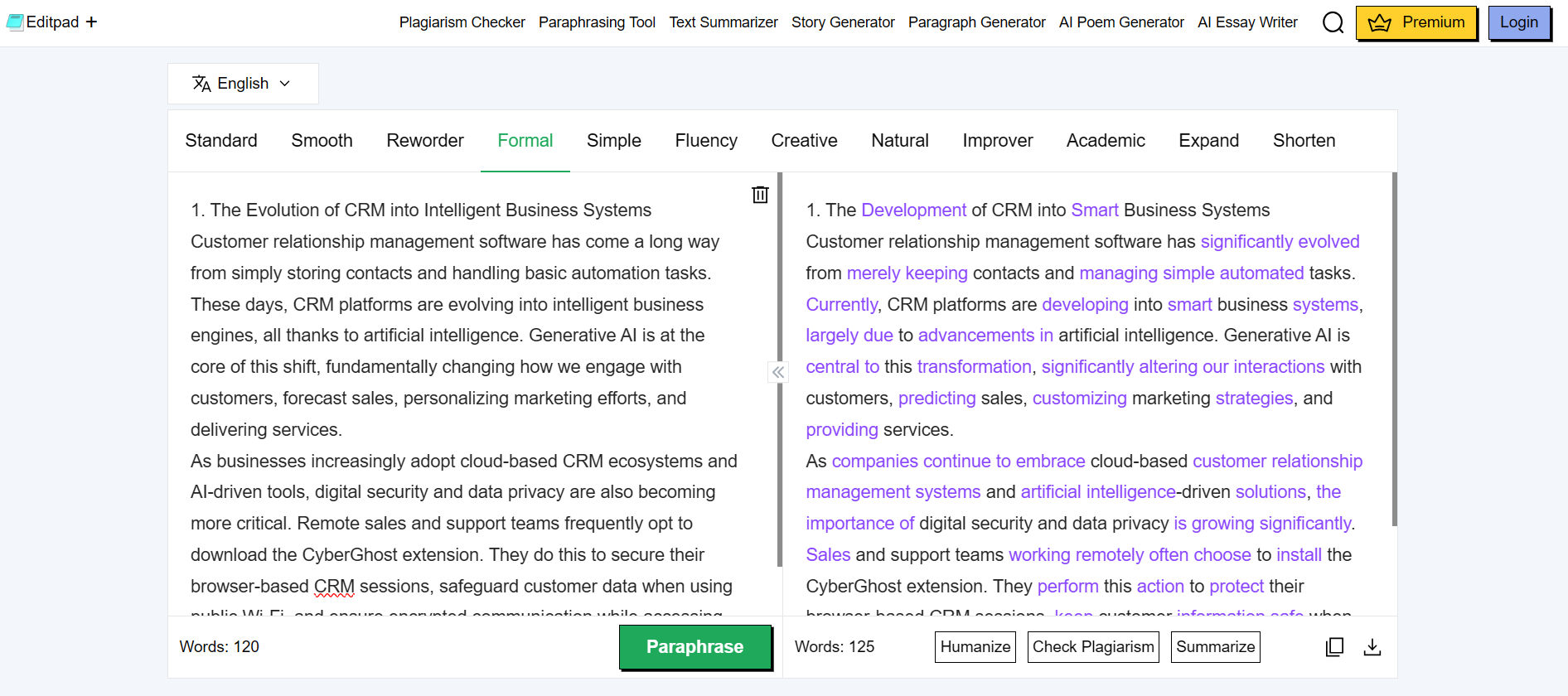The width and height of the screenshot is (1568, 696).
Task: Click the copy output icon
Action: click(x=1334, y=647)
